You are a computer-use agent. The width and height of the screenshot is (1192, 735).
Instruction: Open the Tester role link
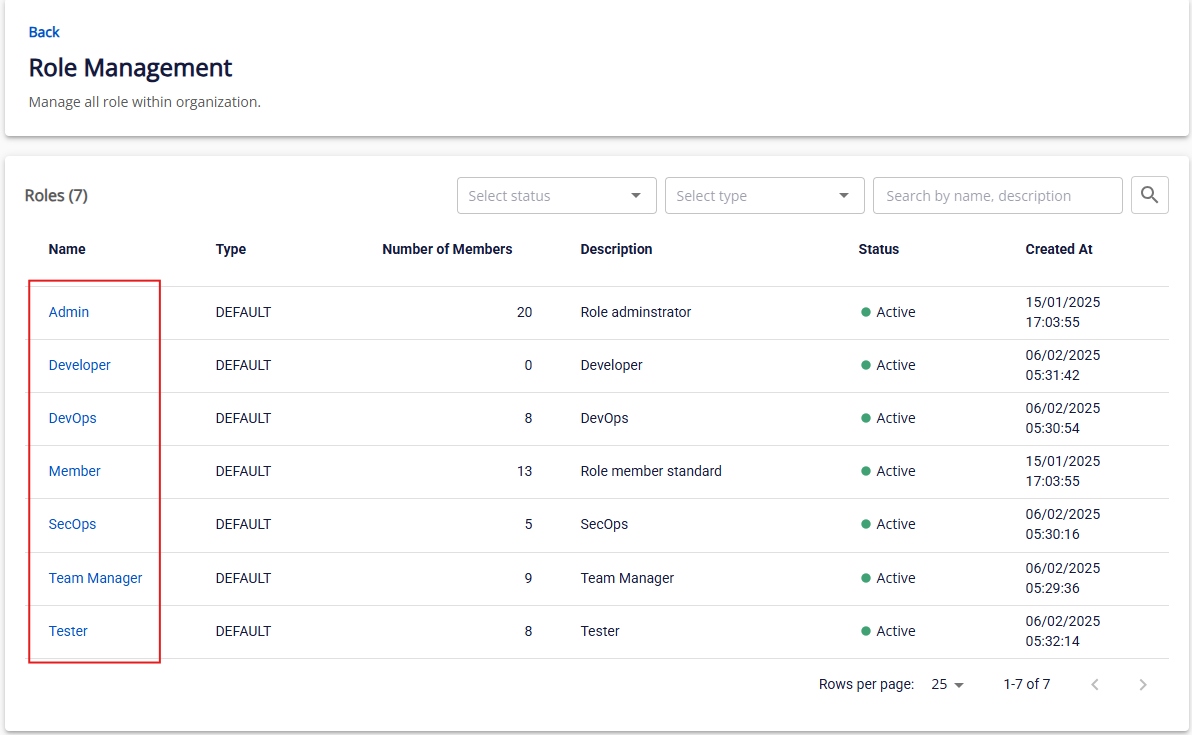click(x=68, y=631)
